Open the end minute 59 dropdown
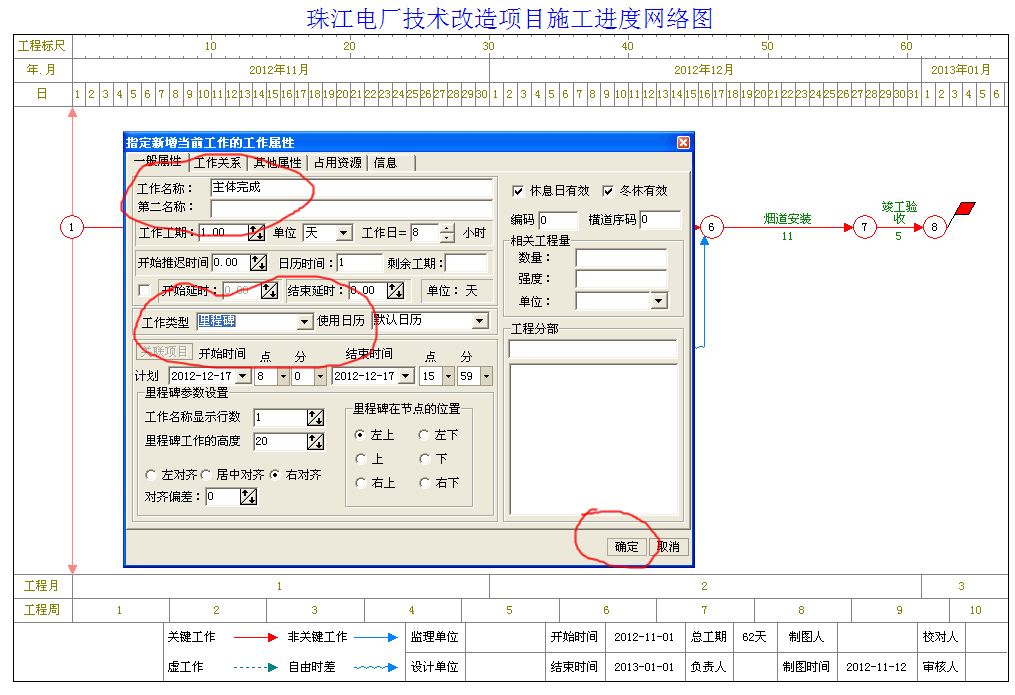 point(485,376)
